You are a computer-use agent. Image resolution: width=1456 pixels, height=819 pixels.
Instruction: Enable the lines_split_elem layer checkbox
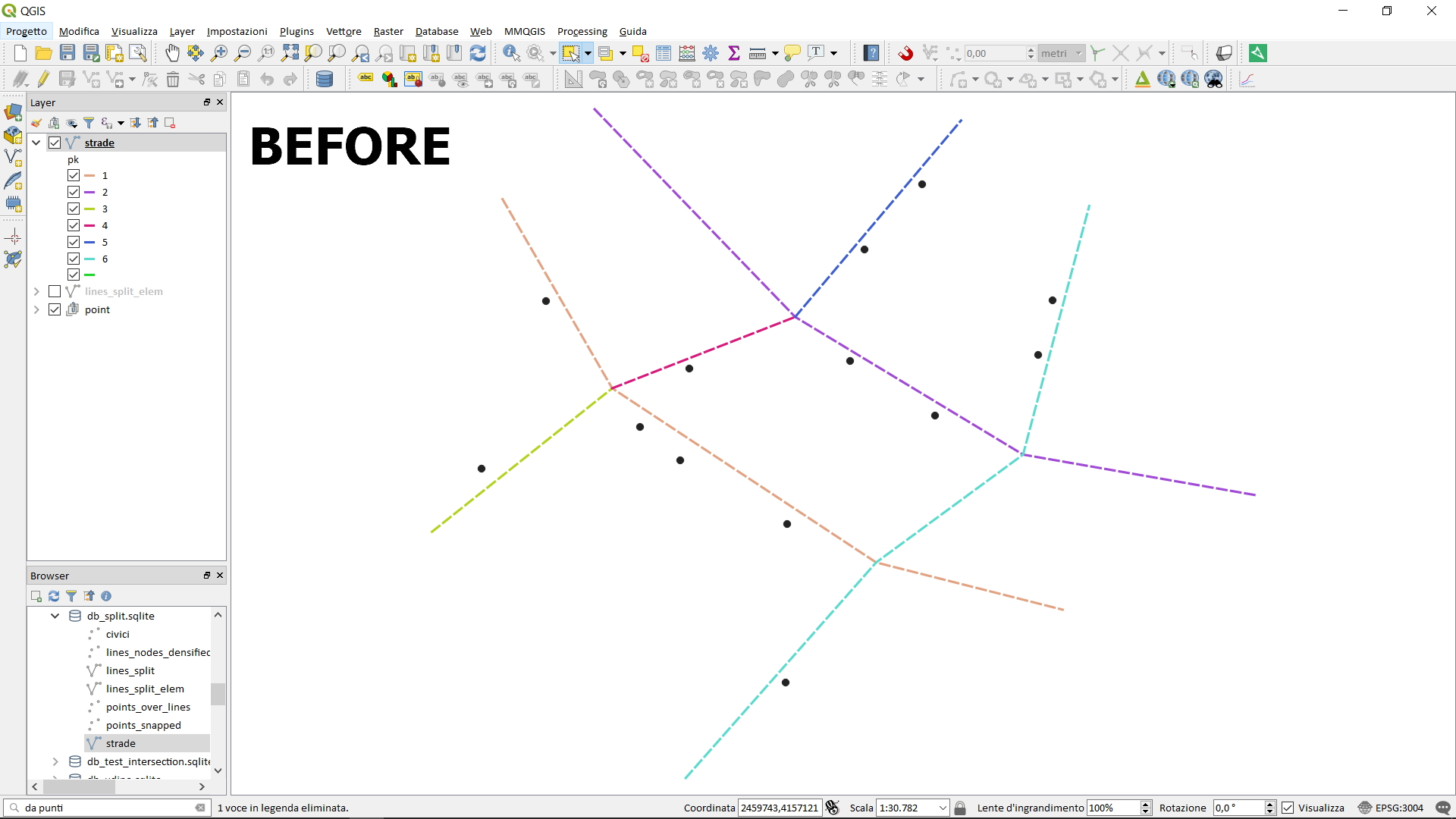pyautogui.click(x=55, y=291)
